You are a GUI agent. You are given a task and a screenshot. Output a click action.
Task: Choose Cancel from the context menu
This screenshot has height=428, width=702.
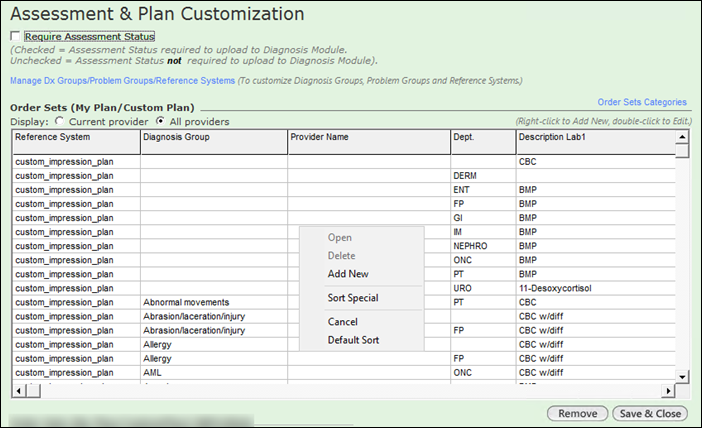342,322
